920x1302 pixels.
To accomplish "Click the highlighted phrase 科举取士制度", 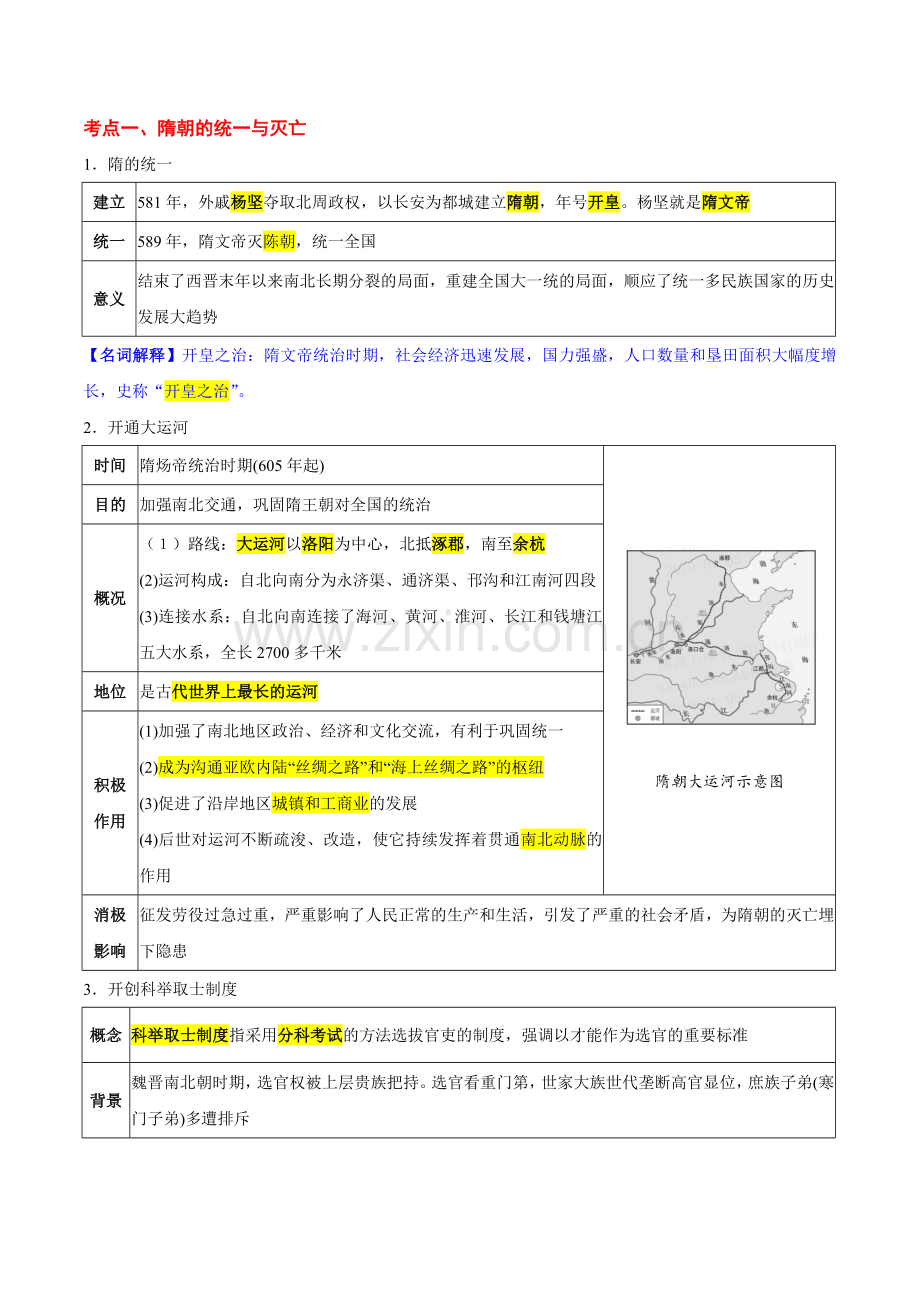I will (180, 1035).
